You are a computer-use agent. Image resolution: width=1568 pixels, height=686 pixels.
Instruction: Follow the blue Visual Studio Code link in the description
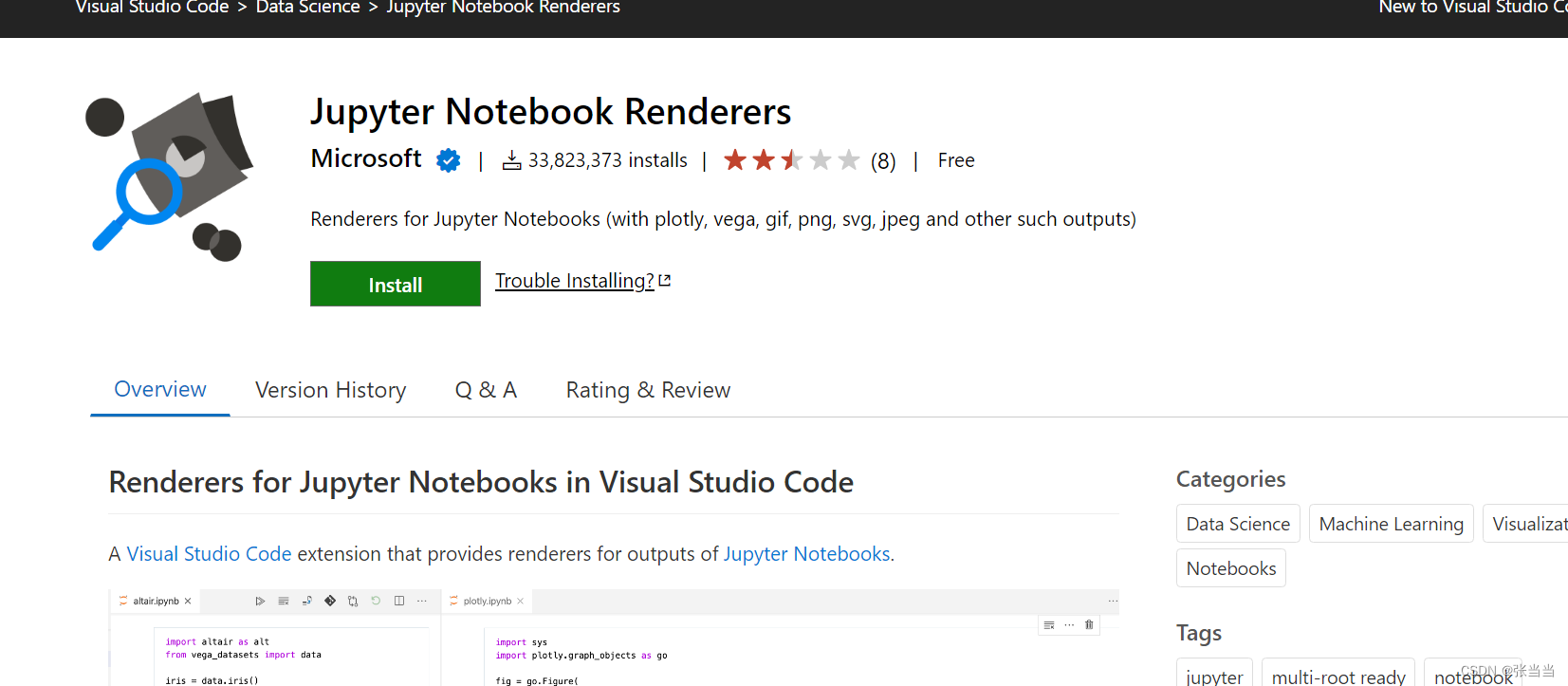pos(209,554)
